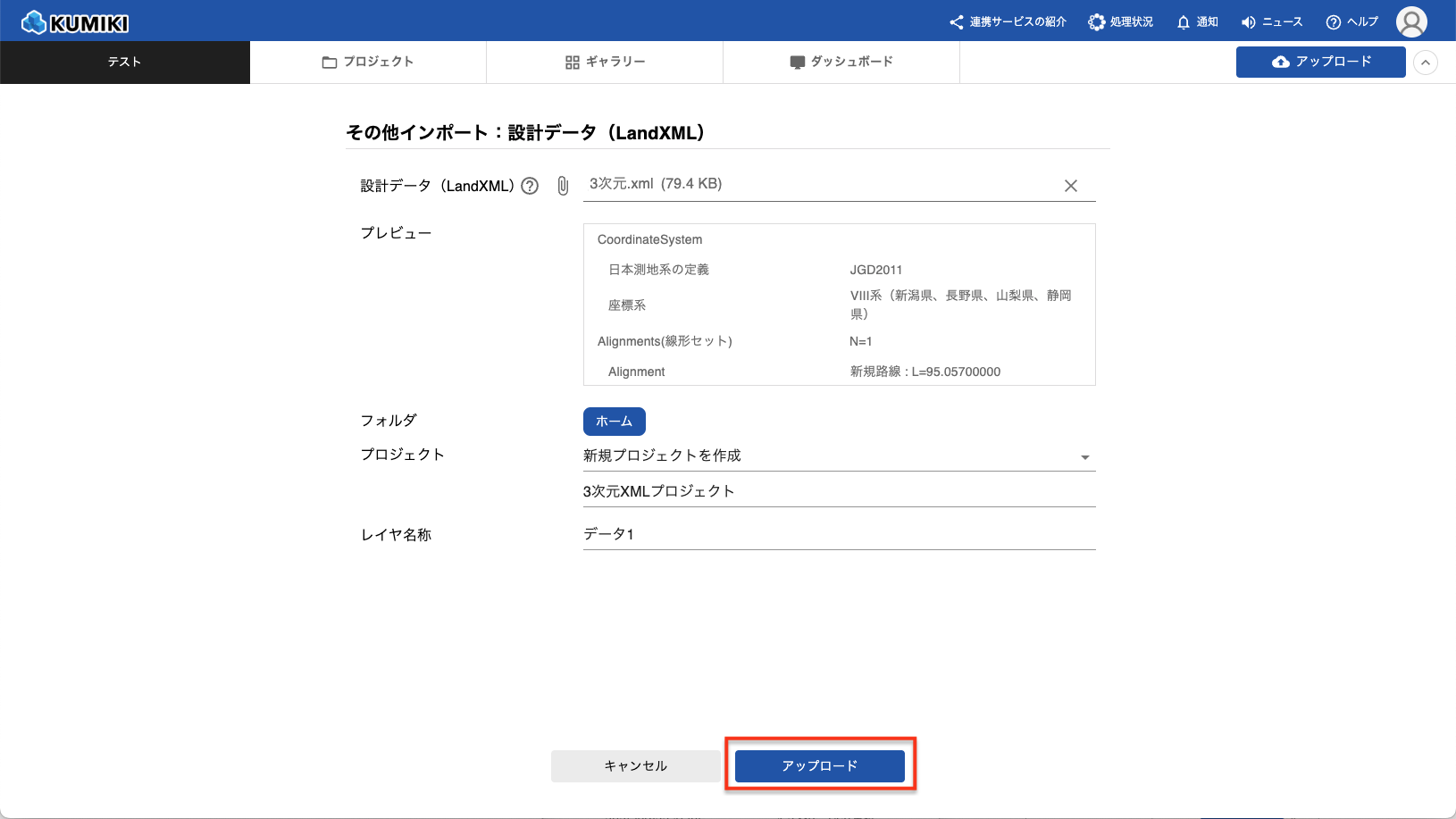
Task: Remove the attached 3次元.xml file
Action: coord(1070,186)
